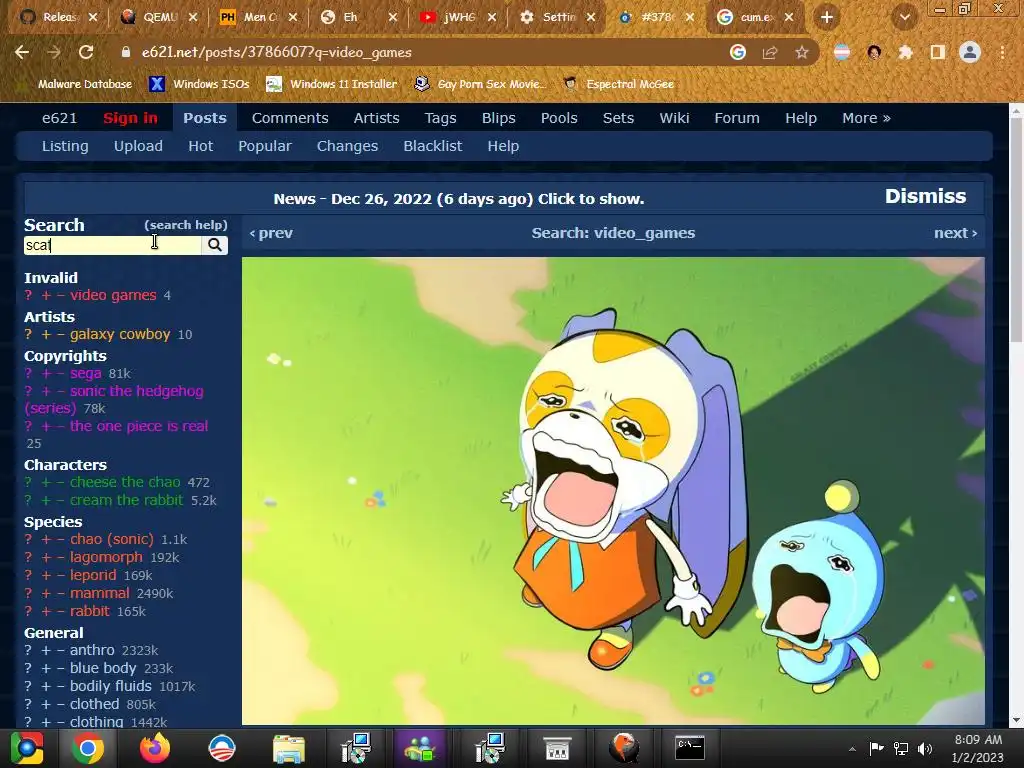Open the Windows ISOs bookmark
Viewport: 1024px width, 768px height.
200,84
